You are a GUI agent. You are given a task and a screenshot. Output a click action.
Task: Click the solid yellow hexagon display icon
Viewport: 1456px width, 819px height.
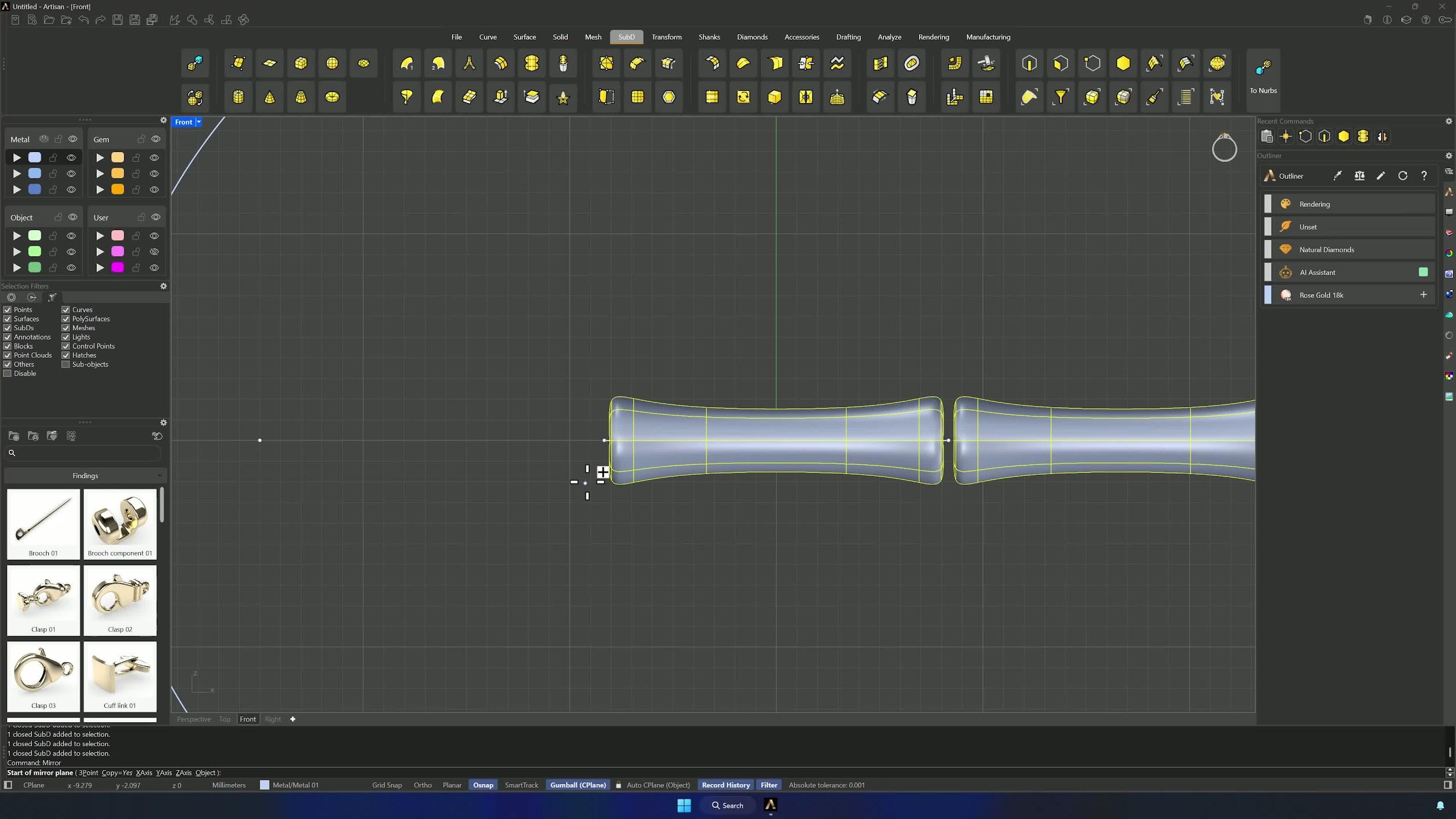tap(1123, 63)
